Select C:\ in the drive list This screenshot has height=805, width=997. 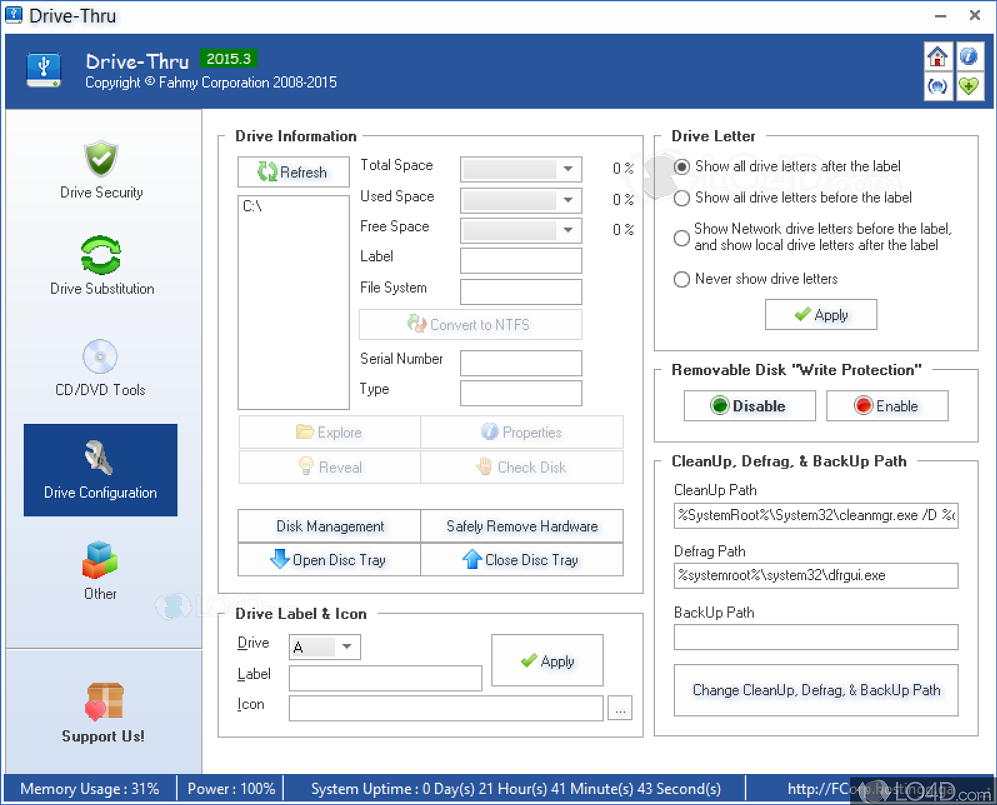click(x=253, y=207)
